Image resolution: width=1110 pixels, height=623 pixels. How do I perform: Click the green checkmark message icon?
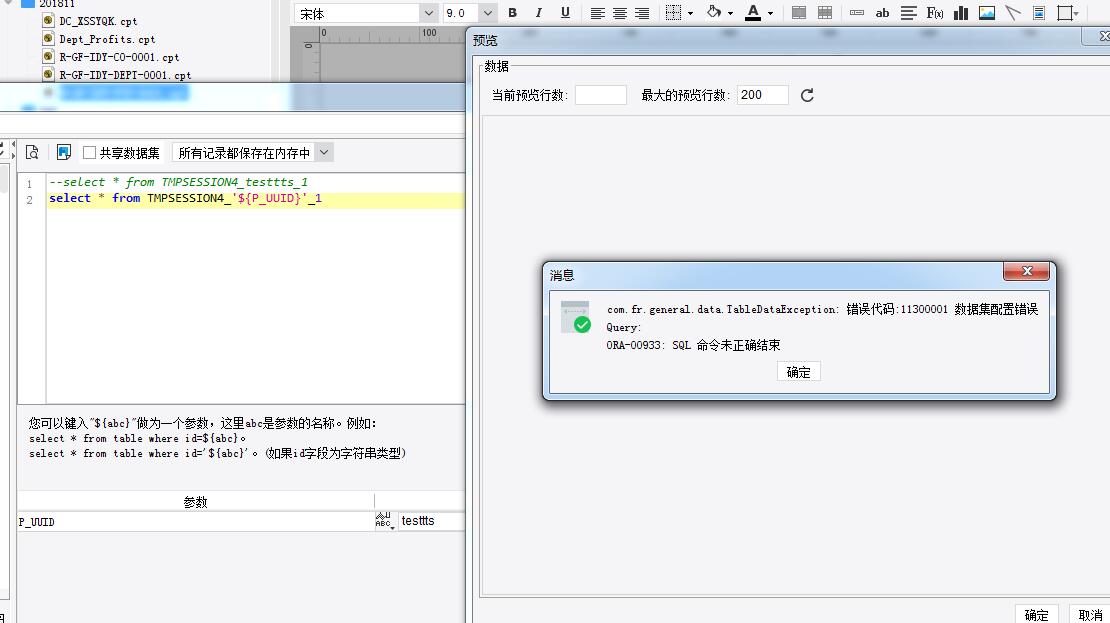(576, 317)
